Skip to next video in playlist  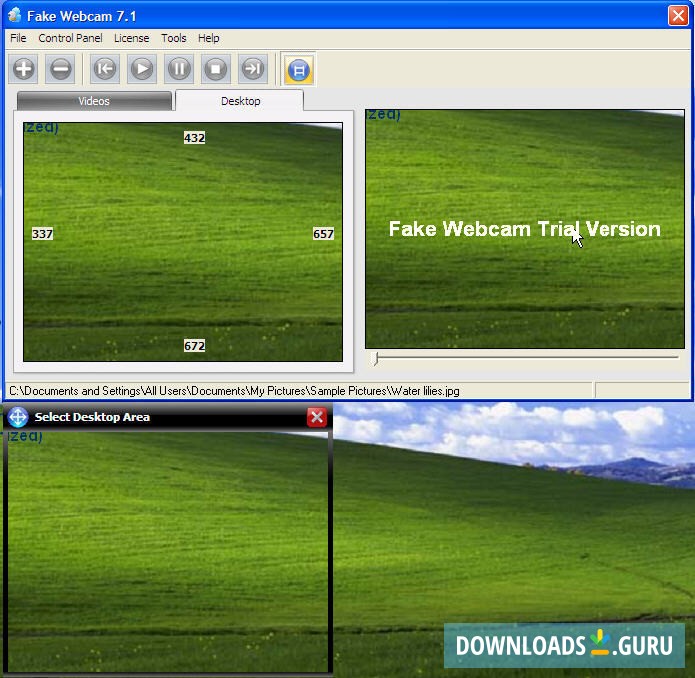click(253, 69)
